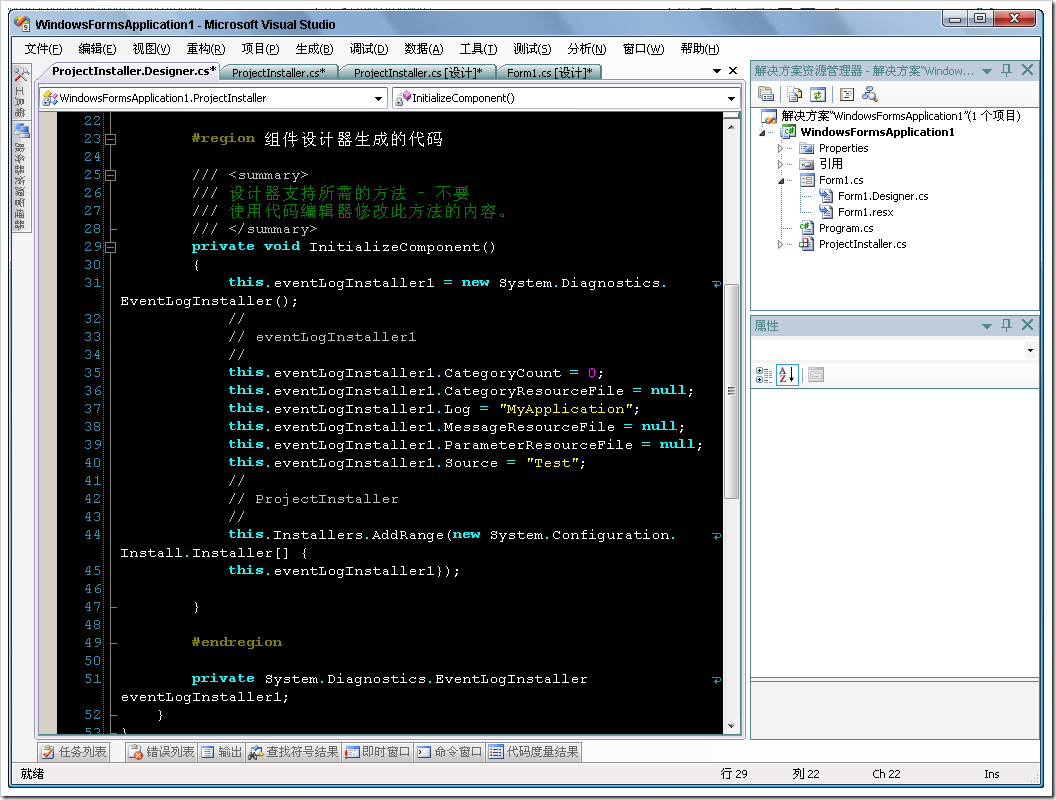
Task: Expand the 引用 references node
Action: [x=781, y=164]
